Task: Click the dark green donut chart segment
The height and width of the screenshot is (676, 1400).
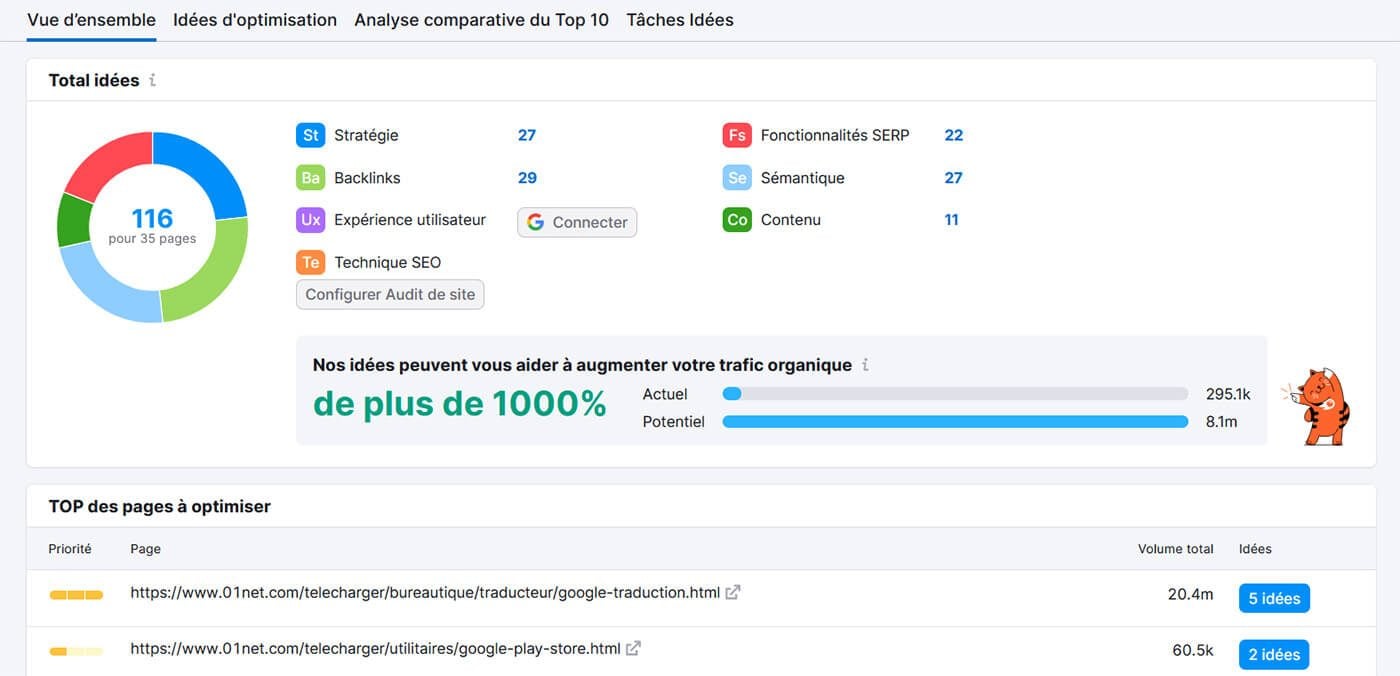Action: (x=73, y=220)
